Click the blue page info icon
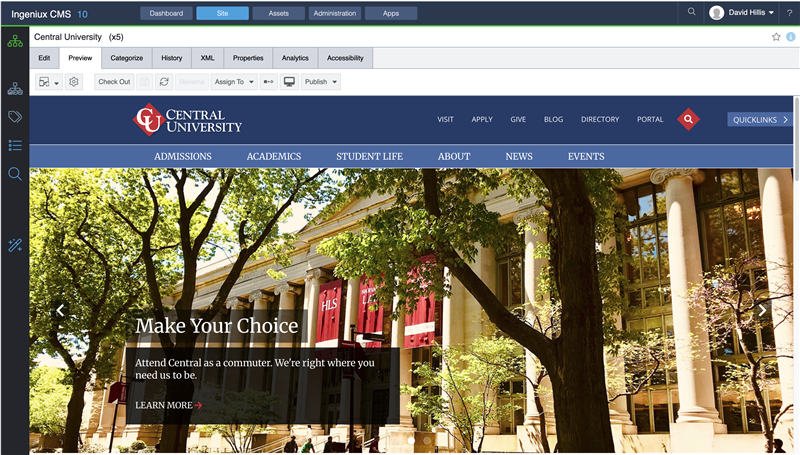Image resolution: width=800 pixels, height=455 pixels. (x=791, y=37)
